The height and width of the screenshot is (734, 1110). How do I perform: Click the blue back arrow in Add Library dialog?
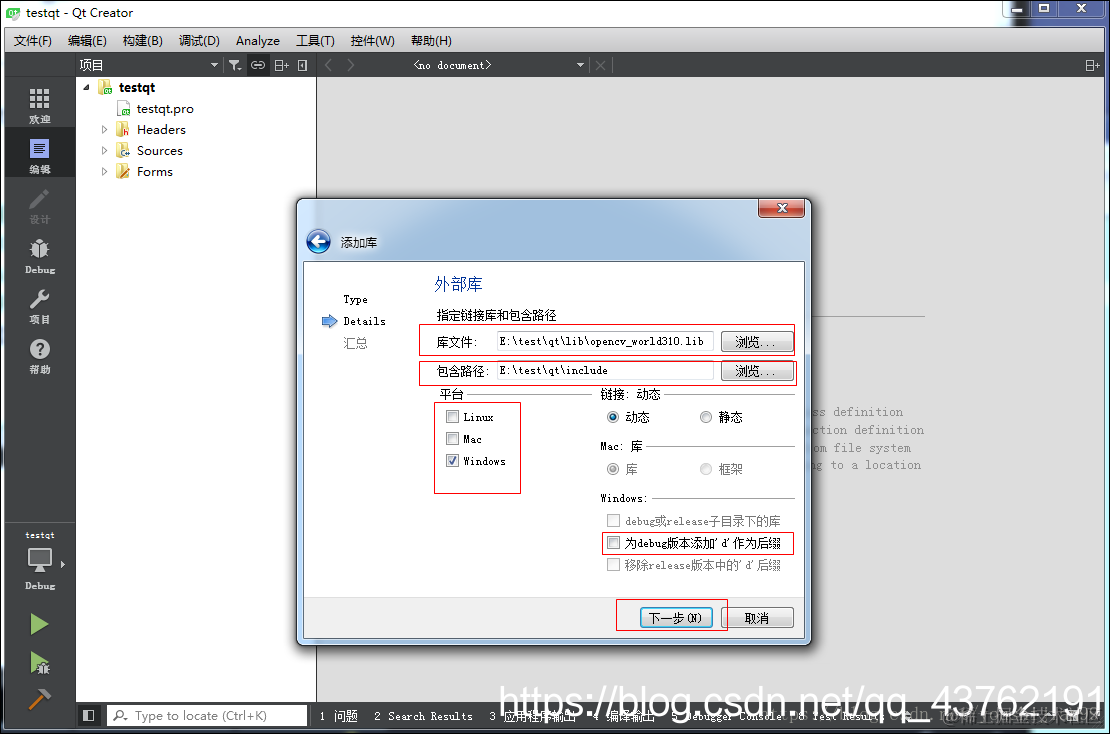[319, 241]
